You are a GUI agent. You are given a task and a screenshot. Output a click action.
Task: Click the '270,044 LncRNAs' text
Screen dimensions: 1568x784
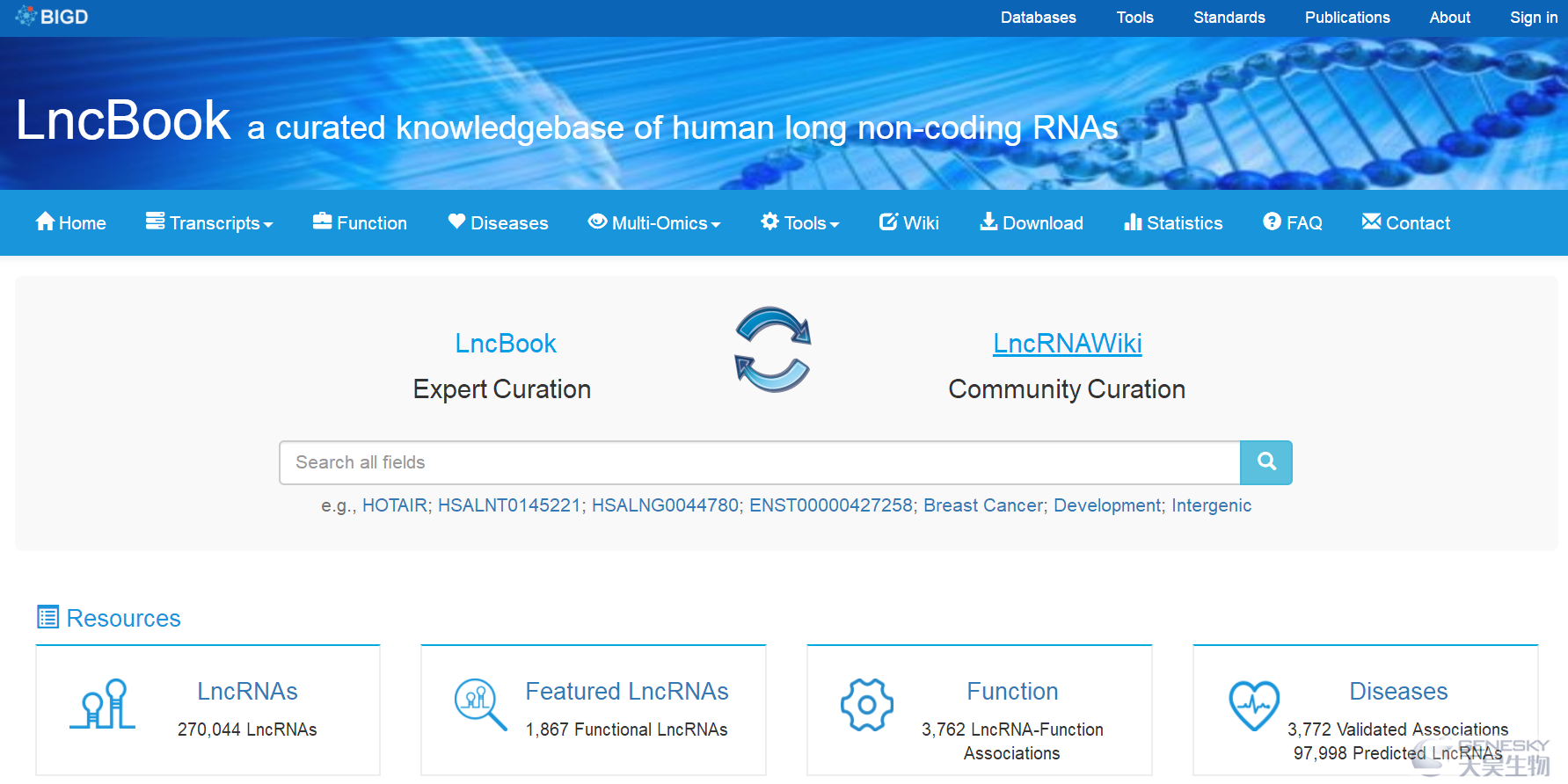point(247,730)
